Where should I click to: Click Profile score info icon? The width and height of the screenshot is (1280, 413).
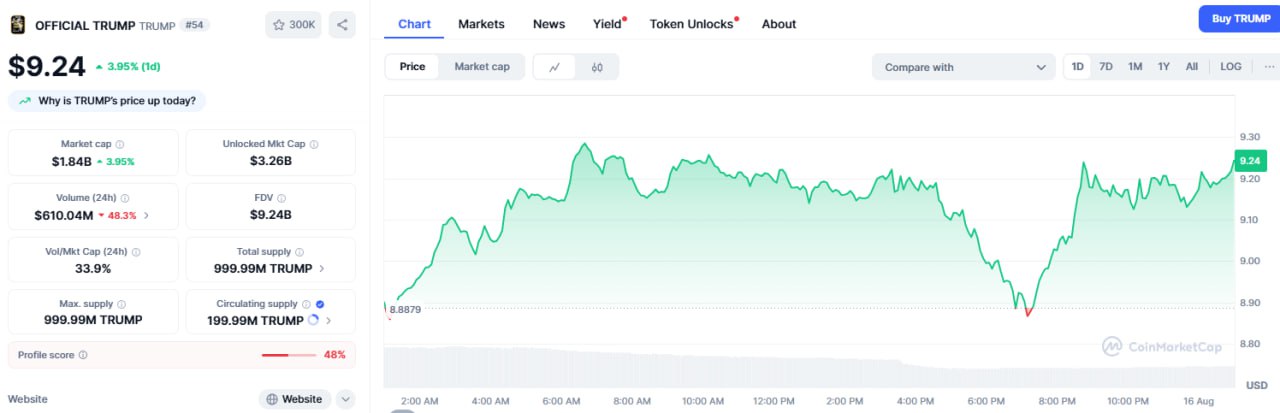pyautogui.click(x=83, y=355)
